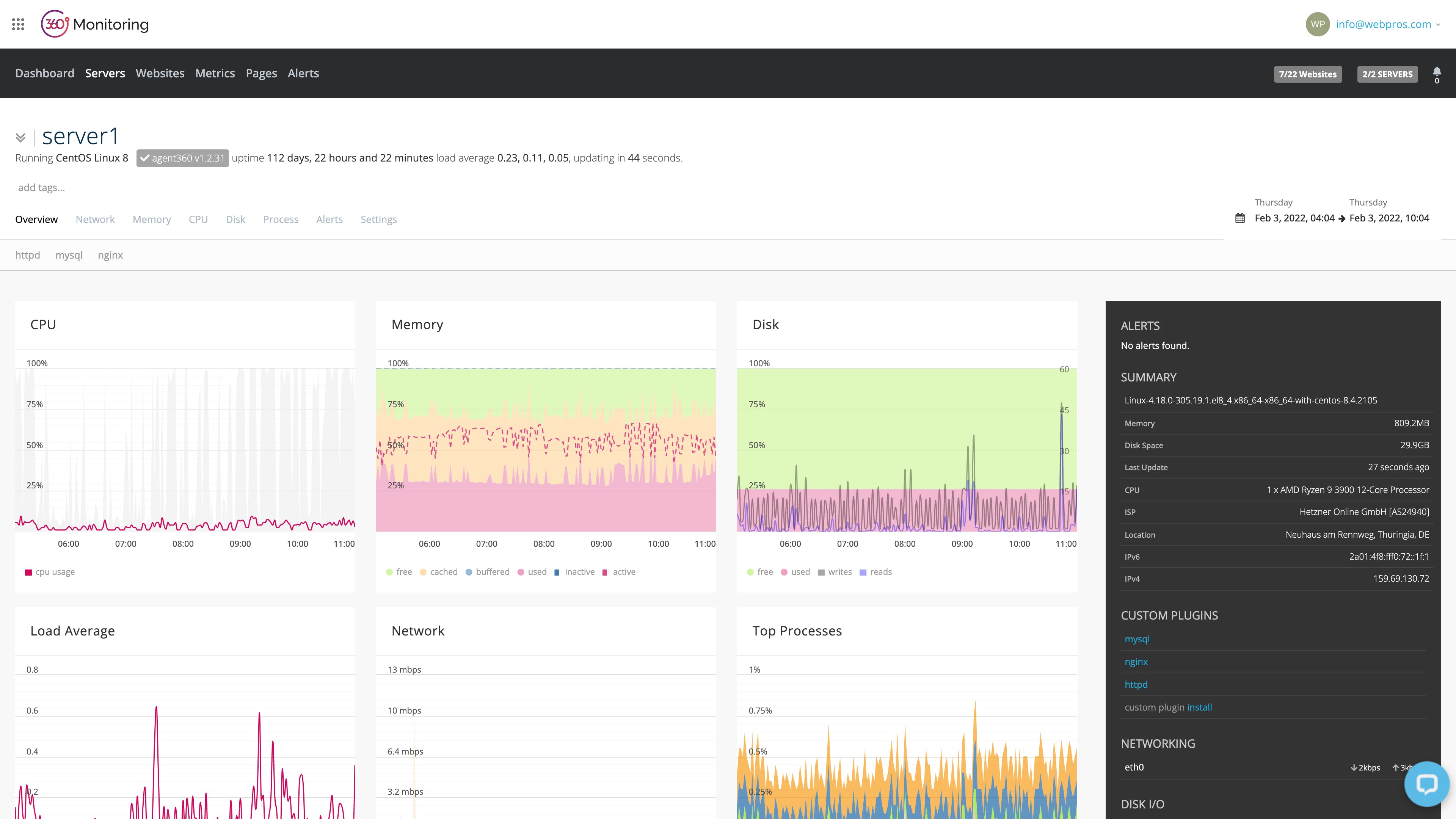
Task: Click the 2/2 SERVERS badge
Action: [x=1387, y=74]
